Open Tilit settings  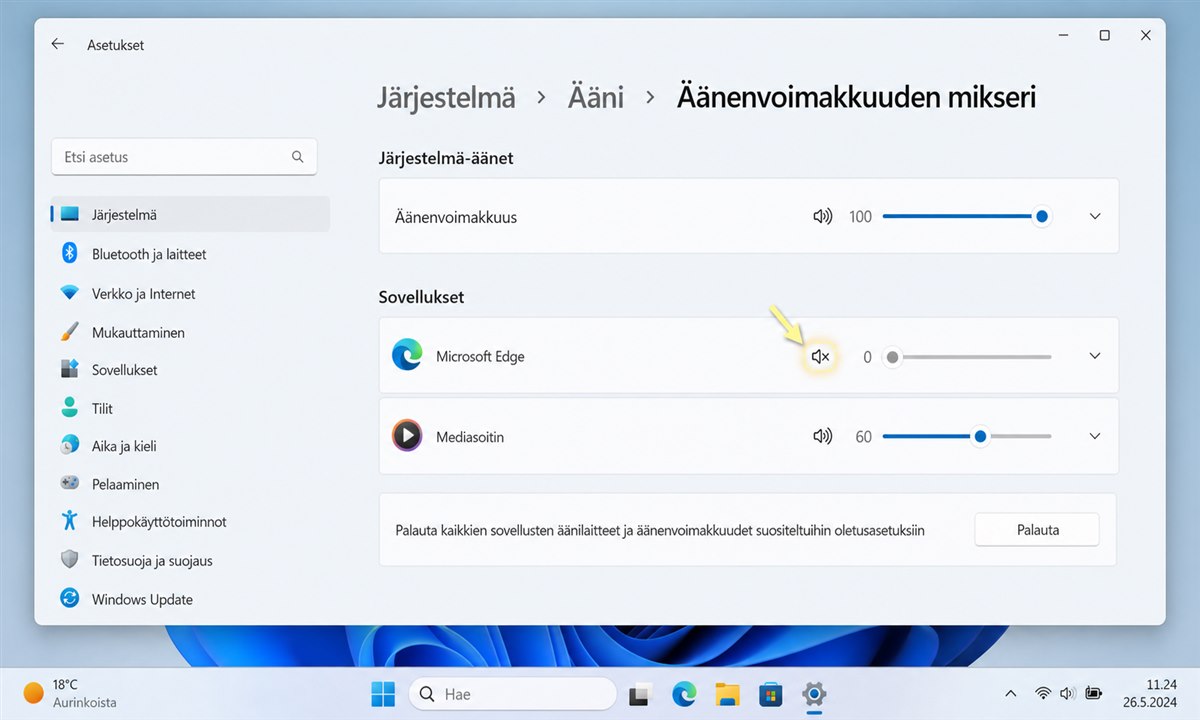click(190, 408)
